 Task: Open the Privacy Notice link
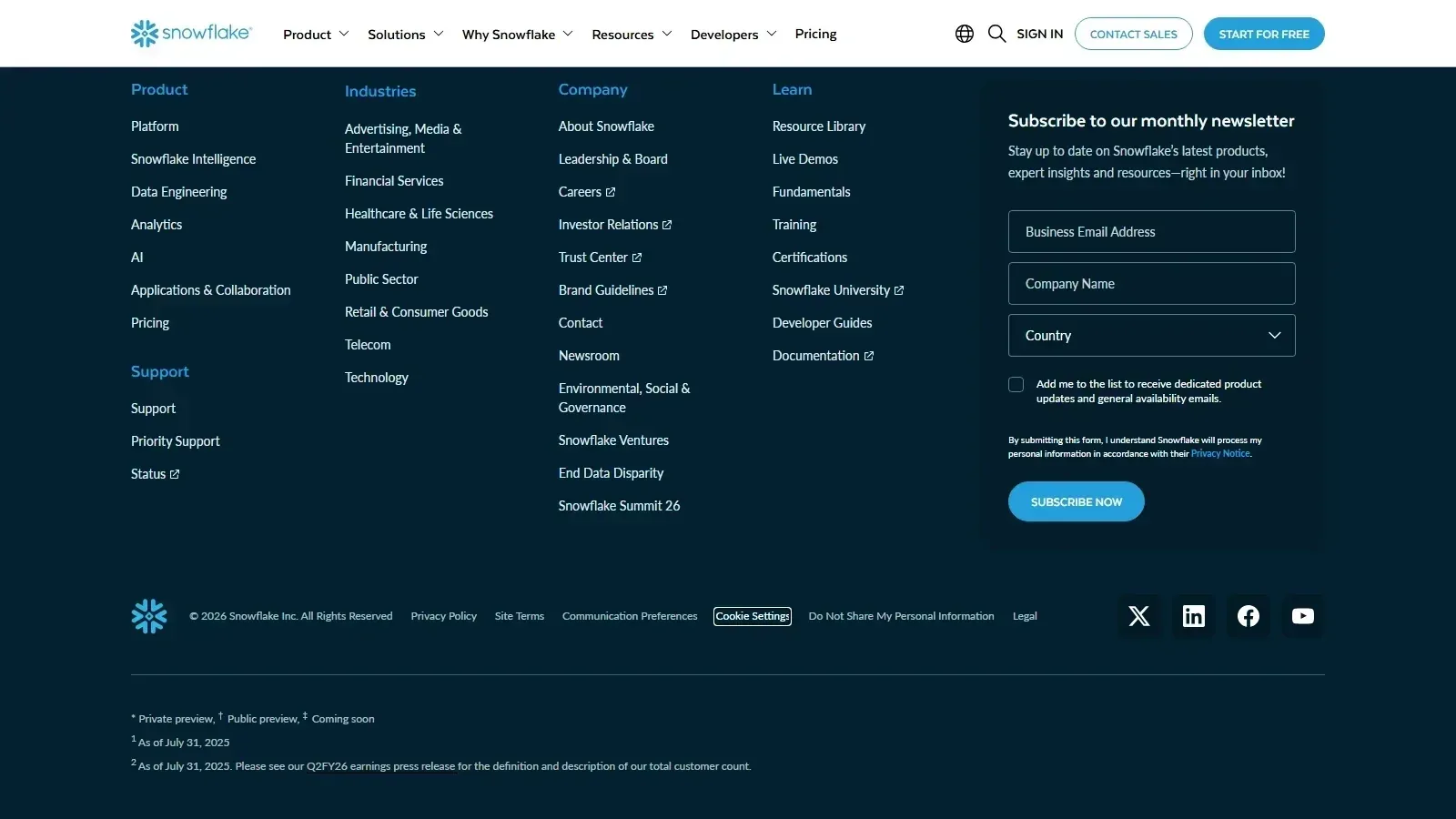(1220, 453)
